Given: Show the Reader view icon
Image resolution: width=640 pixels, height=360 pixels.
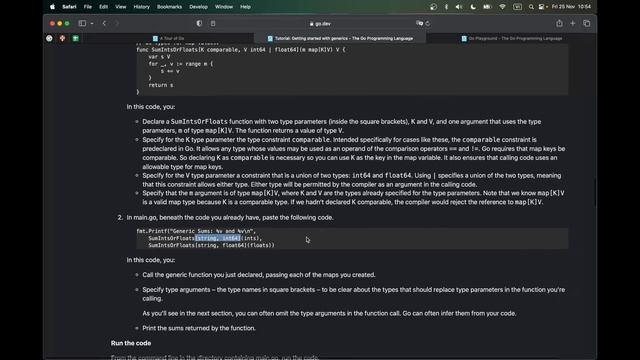Looking at the screenshot, I should pos(213,23).
